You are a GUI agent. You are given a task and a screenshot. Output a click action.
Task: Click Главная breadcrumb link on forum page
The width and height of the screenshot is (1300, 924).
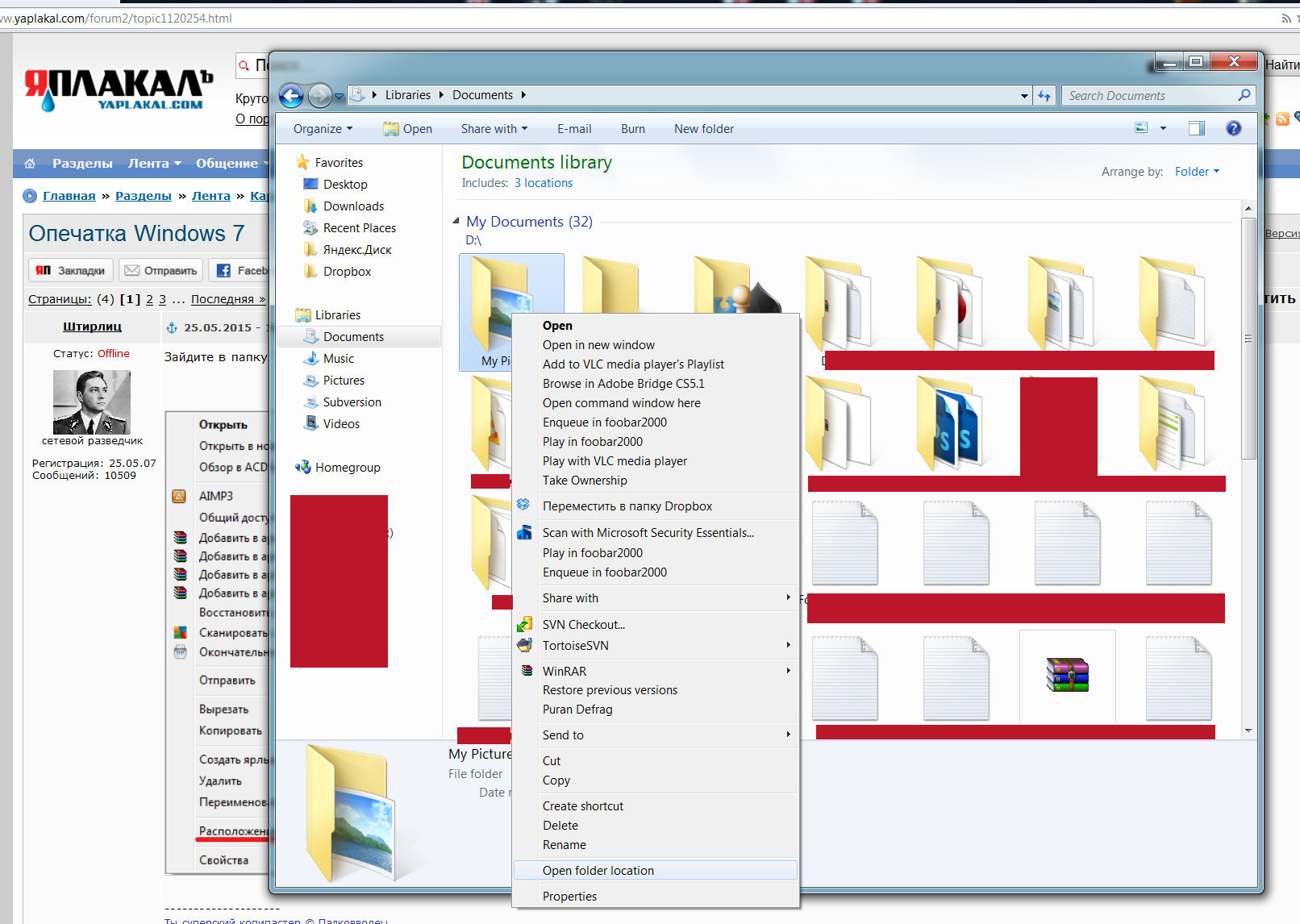[69, 196]
